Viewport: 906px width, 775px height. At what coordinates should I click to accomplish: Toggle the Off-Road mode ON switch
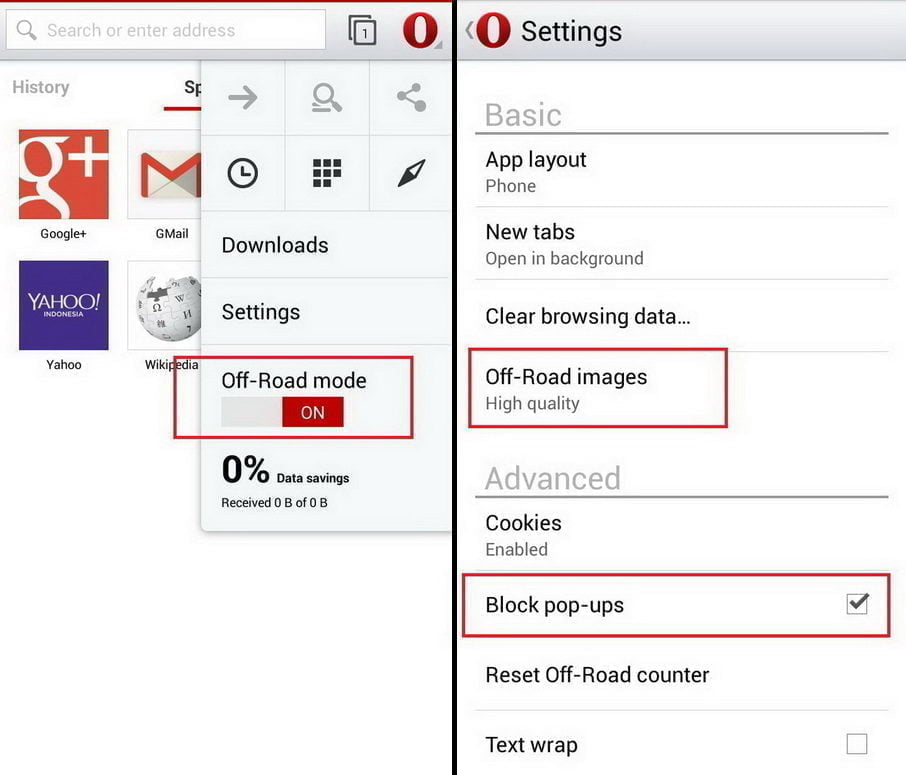[x=283, y=412]
